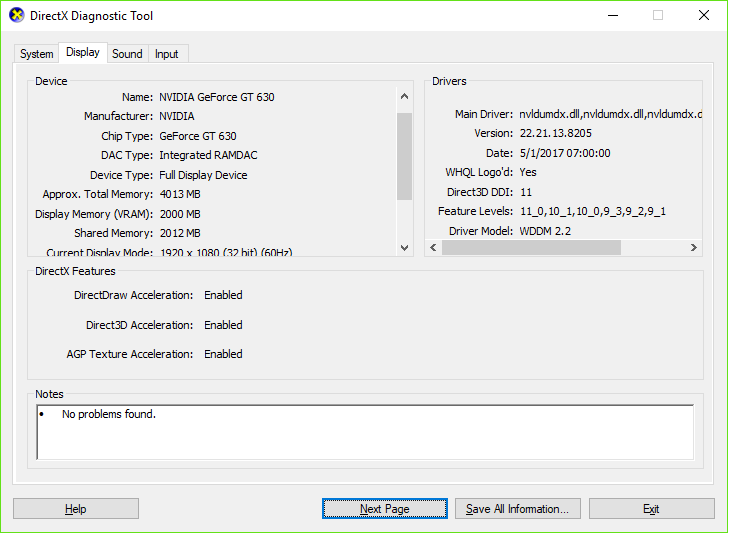Close the DirectX Diagnostic Tool window
The height and width of the screenshot is (533, 729).
coord(703,16)
